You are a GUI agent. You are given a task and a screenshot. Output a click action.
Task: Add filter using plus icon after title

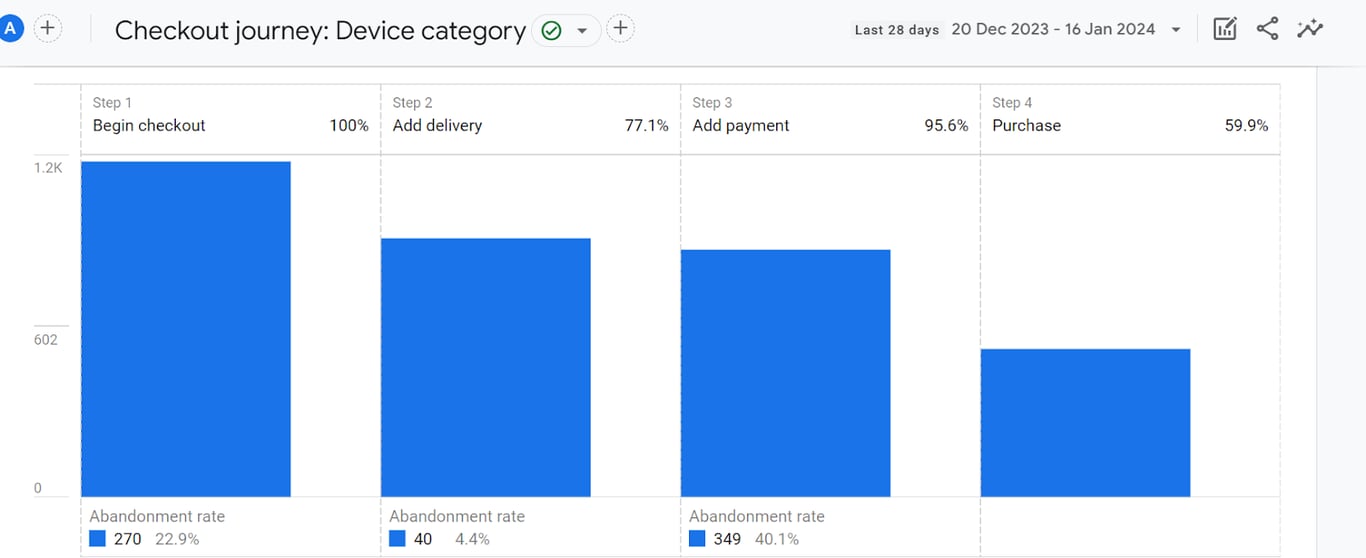tap(620, 29)
